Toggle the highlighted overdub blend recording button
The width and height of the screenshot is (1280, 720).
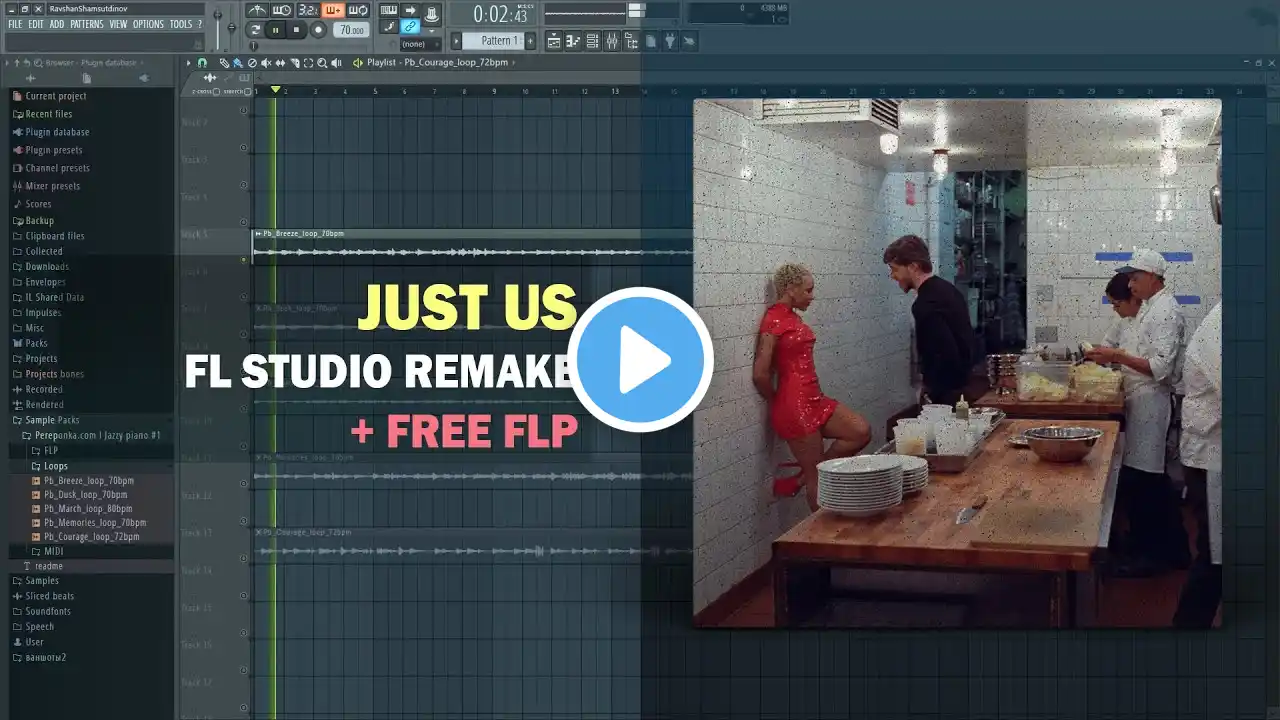point(333,10)
